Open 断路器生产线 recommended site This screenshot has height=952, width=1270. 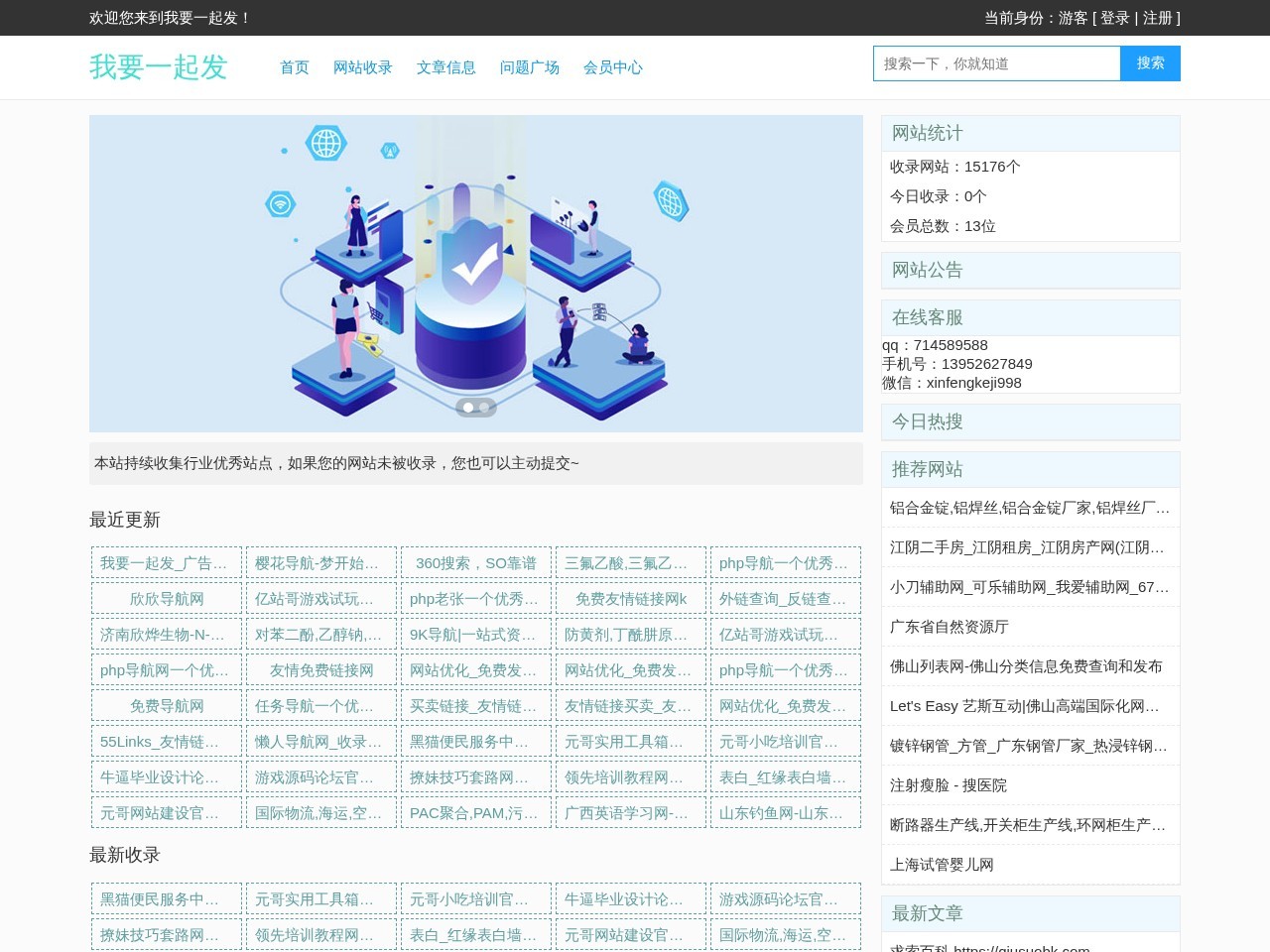[1031, 825]
